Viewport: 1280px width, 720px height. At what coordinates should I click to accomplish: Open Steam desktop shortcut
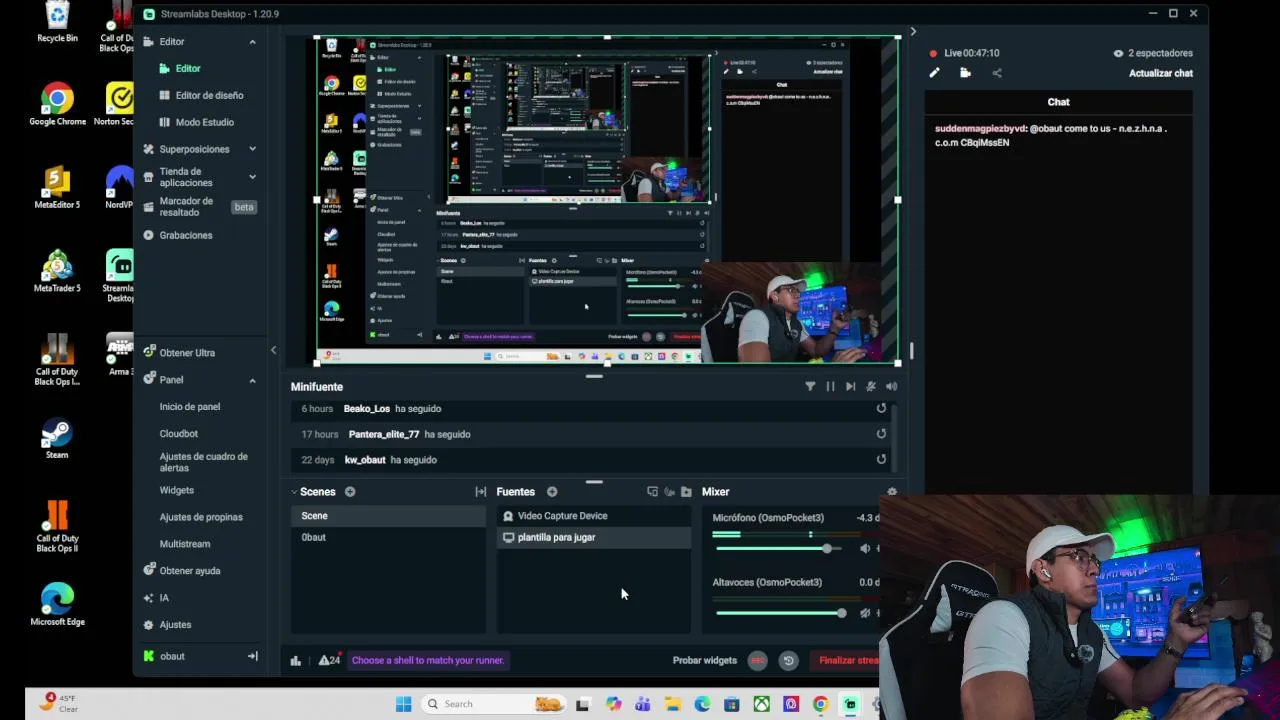[x=57, y=439]
